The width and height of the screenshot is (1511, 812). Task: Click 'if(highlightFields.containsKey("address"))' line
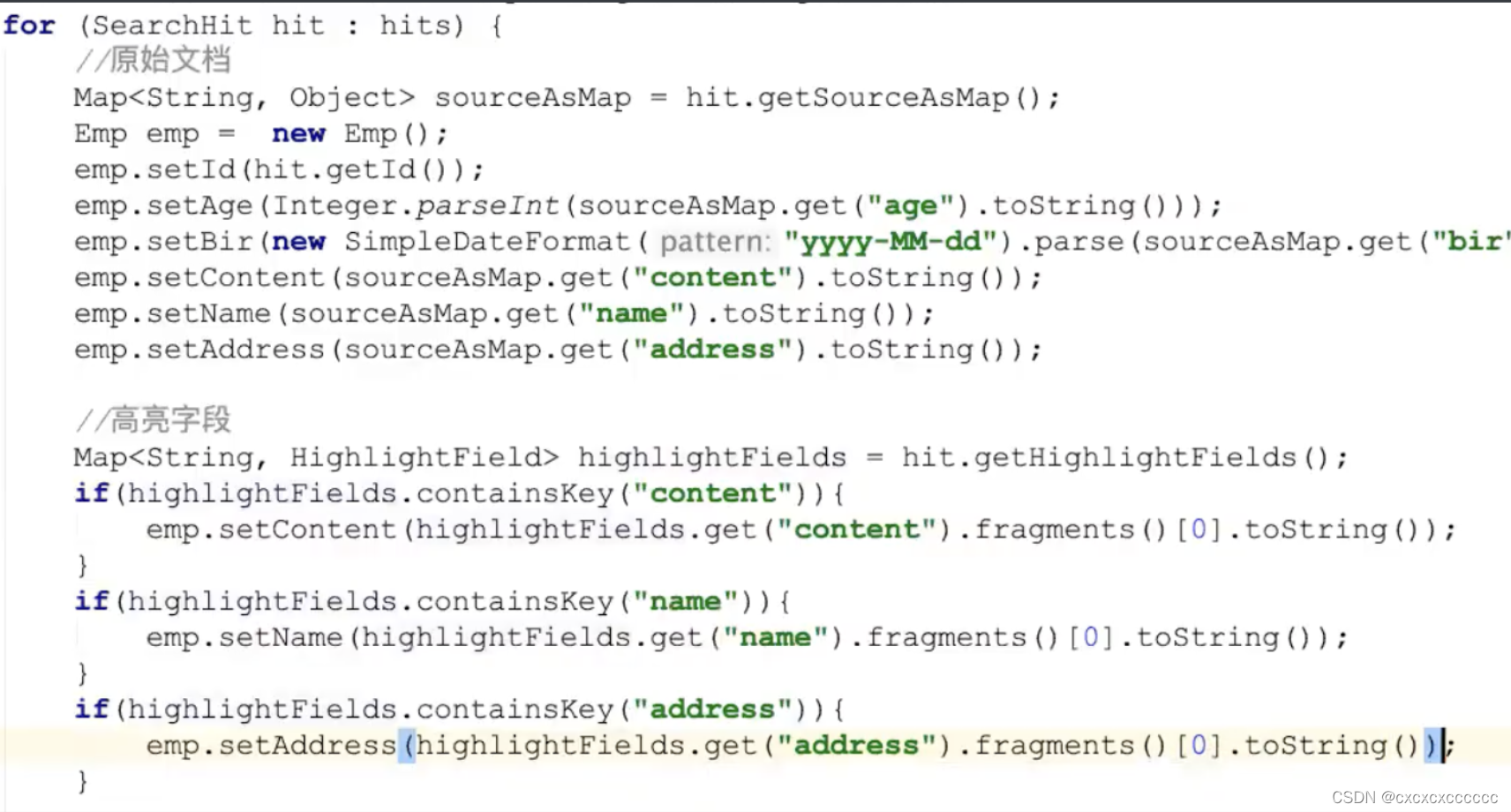[x=460, y=710]
